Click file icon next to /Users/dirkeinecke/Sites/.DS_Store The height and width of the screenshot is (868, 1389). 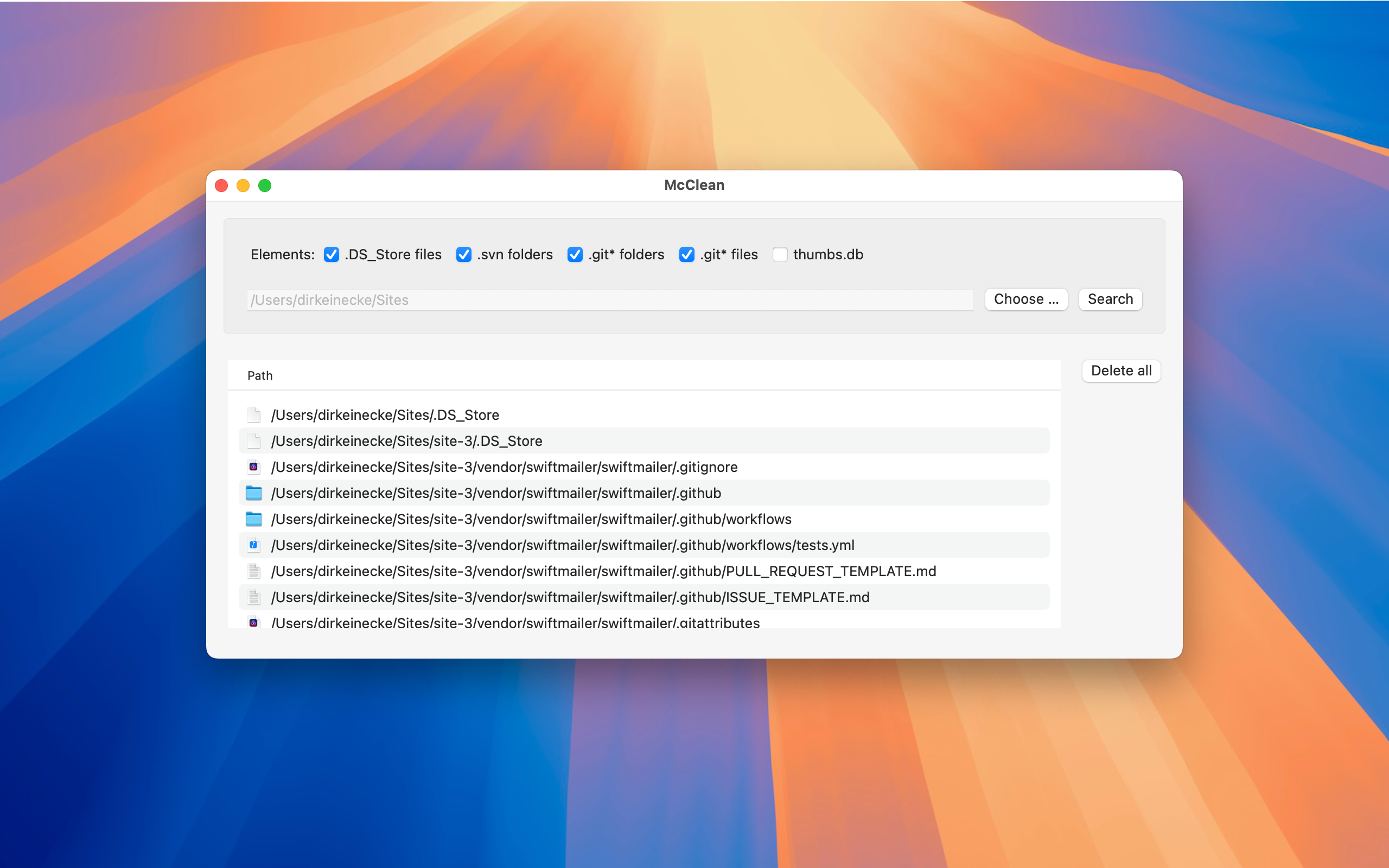254,414
